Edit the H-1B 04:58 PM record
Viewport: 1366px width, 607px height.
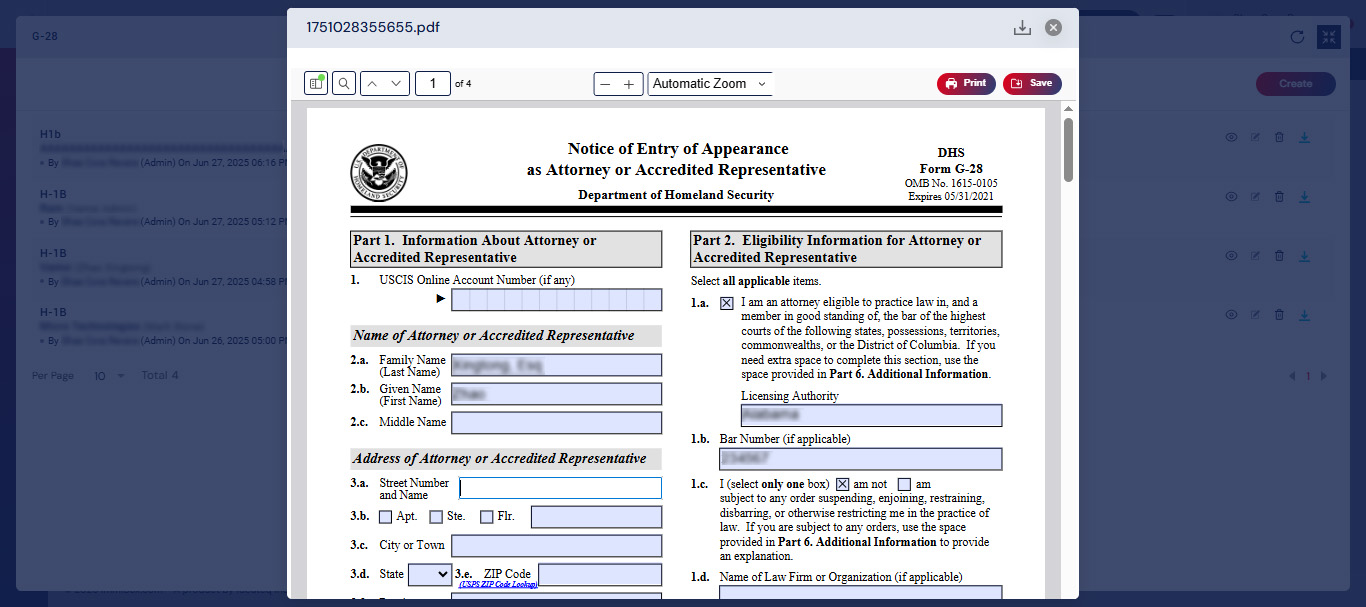tap(1256, 256)
